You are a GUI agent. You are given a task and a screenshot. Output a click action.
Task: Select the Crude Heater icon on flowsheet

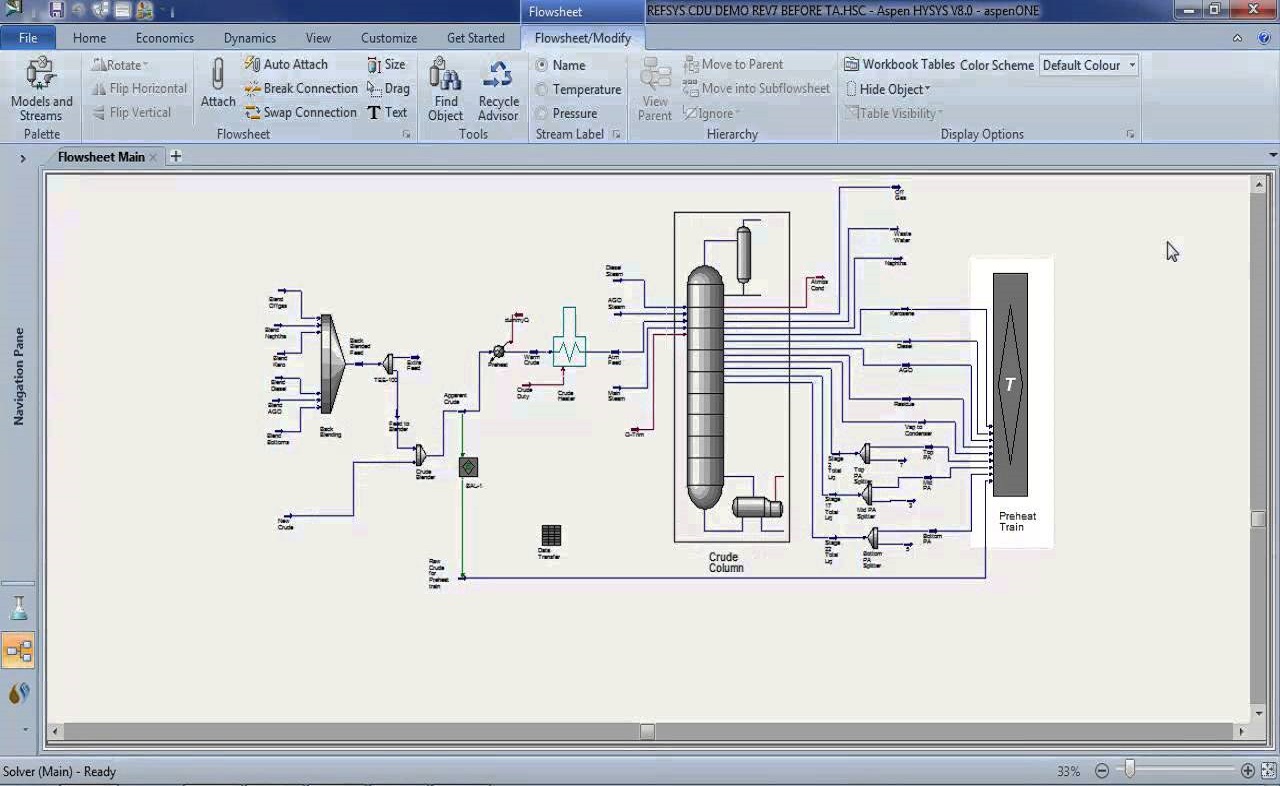[x=570, y=338]
